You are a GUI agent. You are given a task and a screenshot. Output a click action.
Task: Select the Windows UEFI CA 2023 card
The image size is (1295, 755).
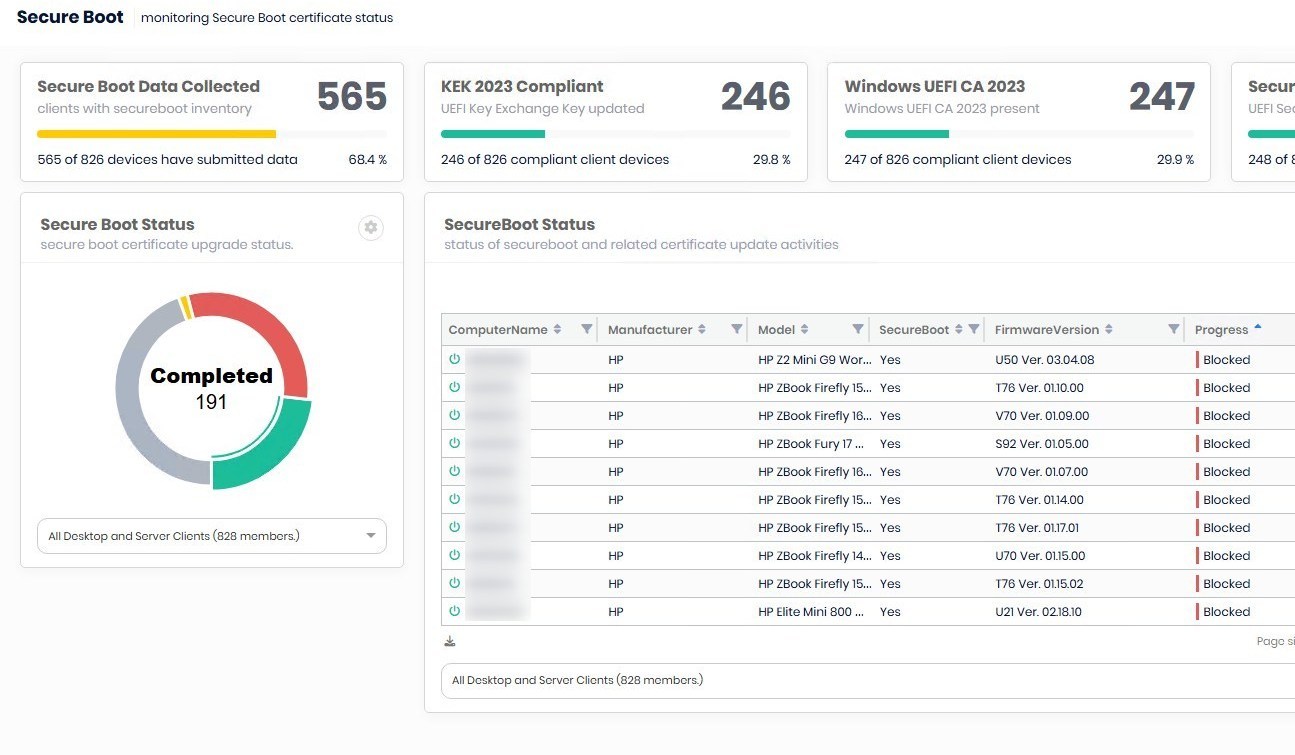1018,122
